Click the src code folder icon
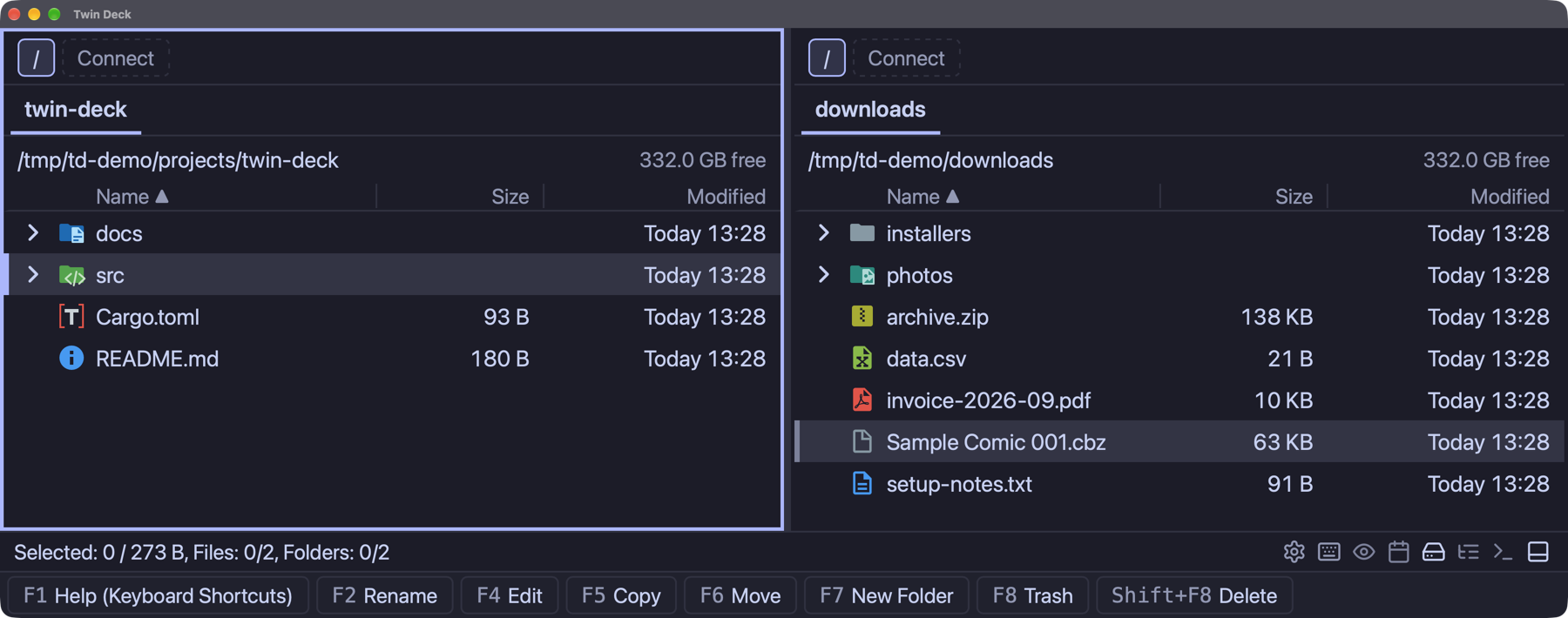The height and width of the screenshot is (618, 1568). 71,275
